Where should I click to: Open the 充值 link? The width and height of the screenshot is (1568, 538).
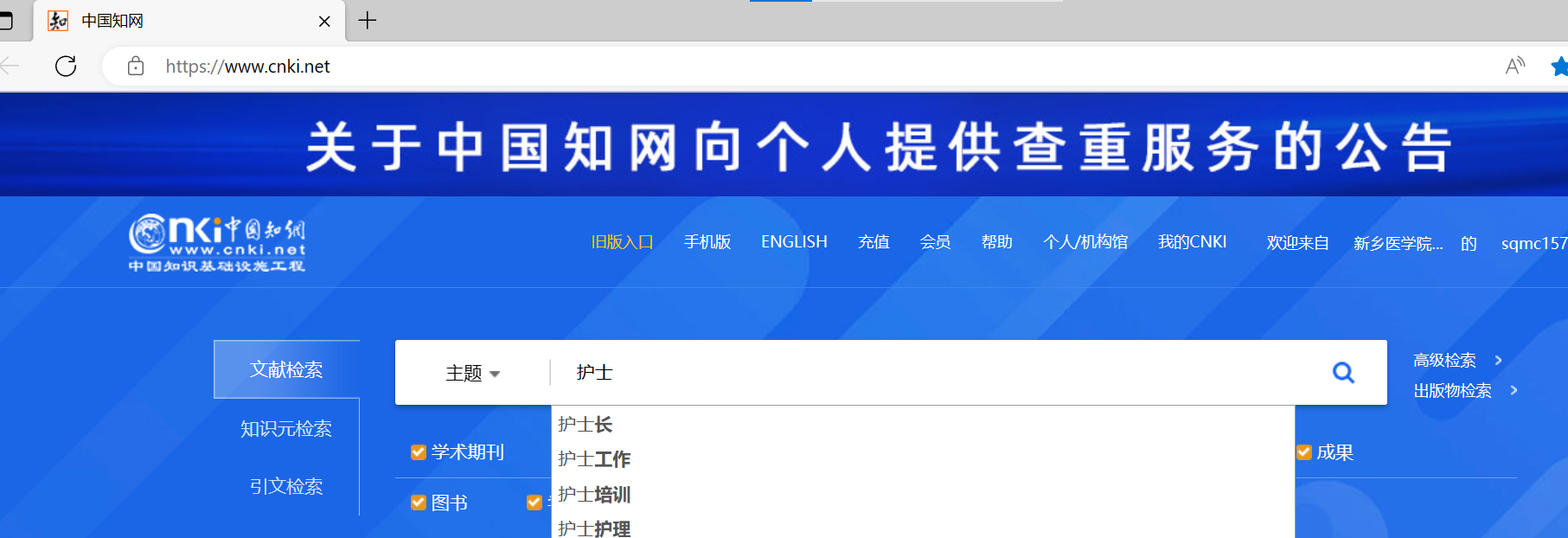874,242
